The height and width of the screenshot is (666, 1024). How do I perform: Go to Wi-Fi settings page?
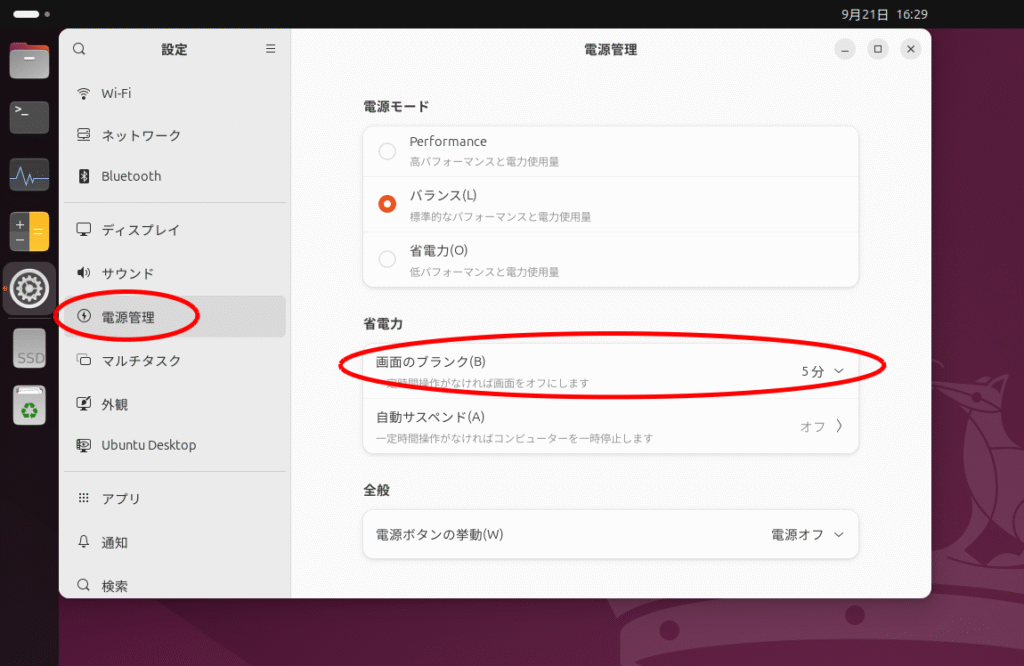click(x=175, y=93)
